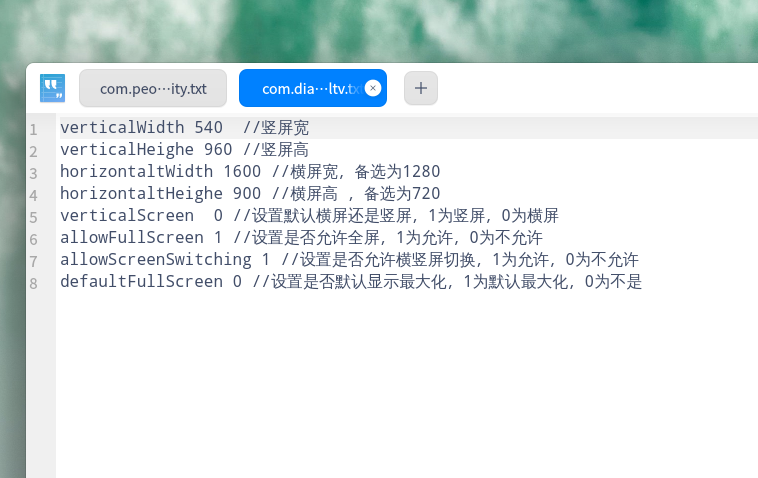Place cursor on 'verticalScreen' text
The height and width of the screenshot is (478, 758).
point(127,215)
